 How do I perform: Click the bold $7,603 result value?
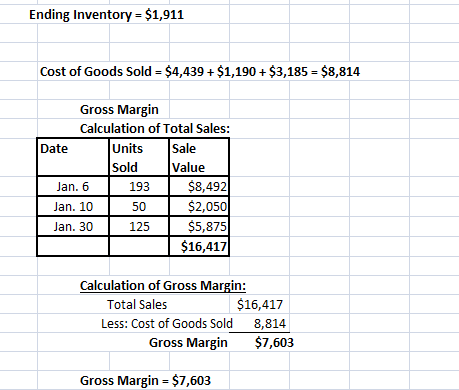[x=274, y=343]
